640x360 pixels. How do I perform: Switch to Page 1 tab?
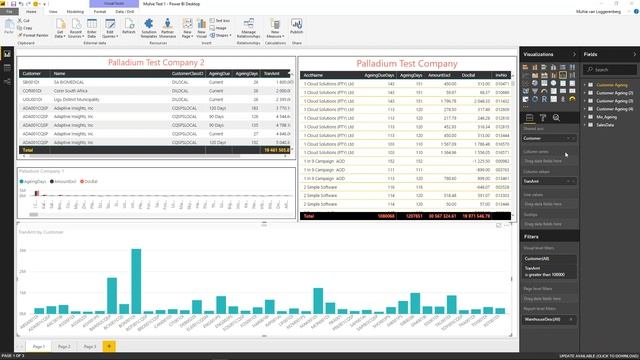tap(39, 347)
